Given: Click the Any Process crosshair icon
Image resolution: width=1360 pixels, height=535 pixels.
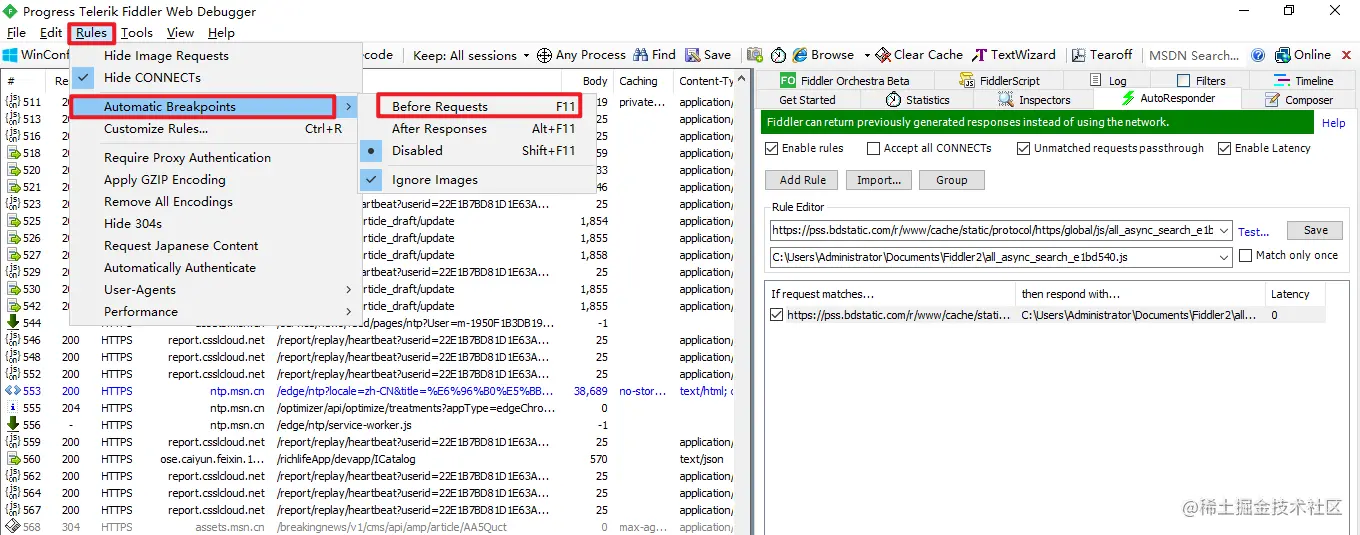Looking at the screenshot, I should (544, 56).
